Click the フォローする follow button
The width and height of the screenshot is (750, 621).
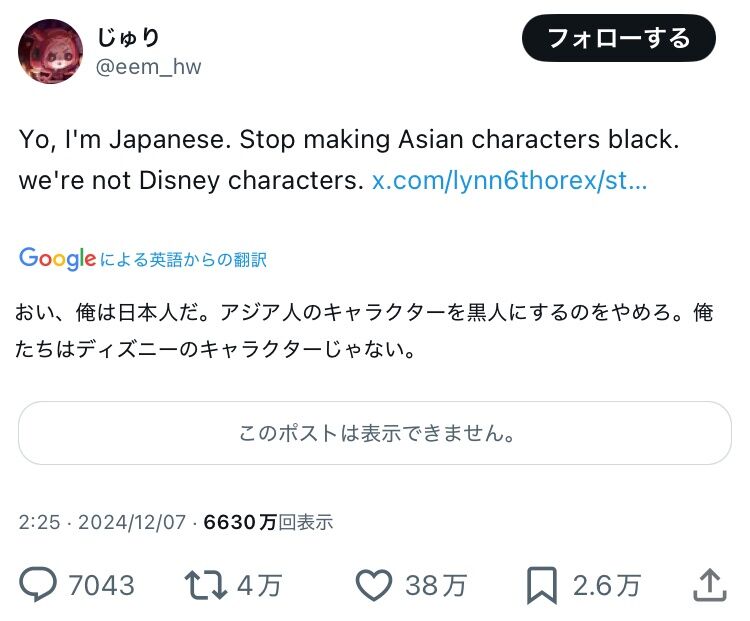coord(618,38)
